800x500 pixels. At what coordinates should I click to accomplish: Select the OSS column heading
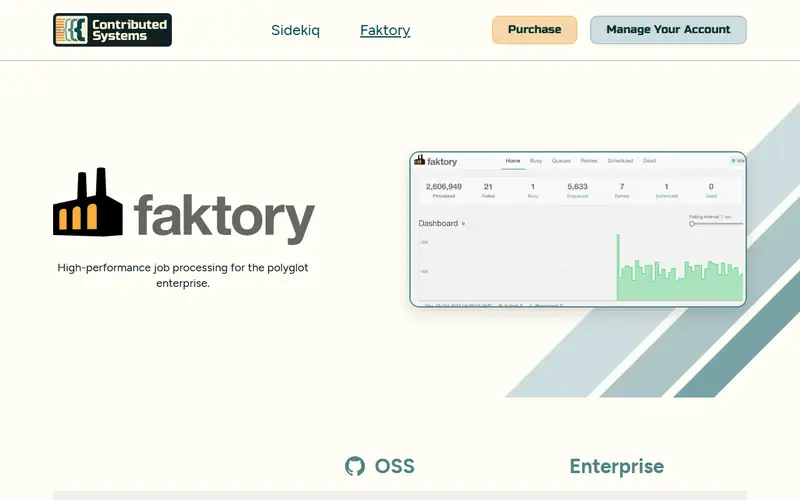394,466
